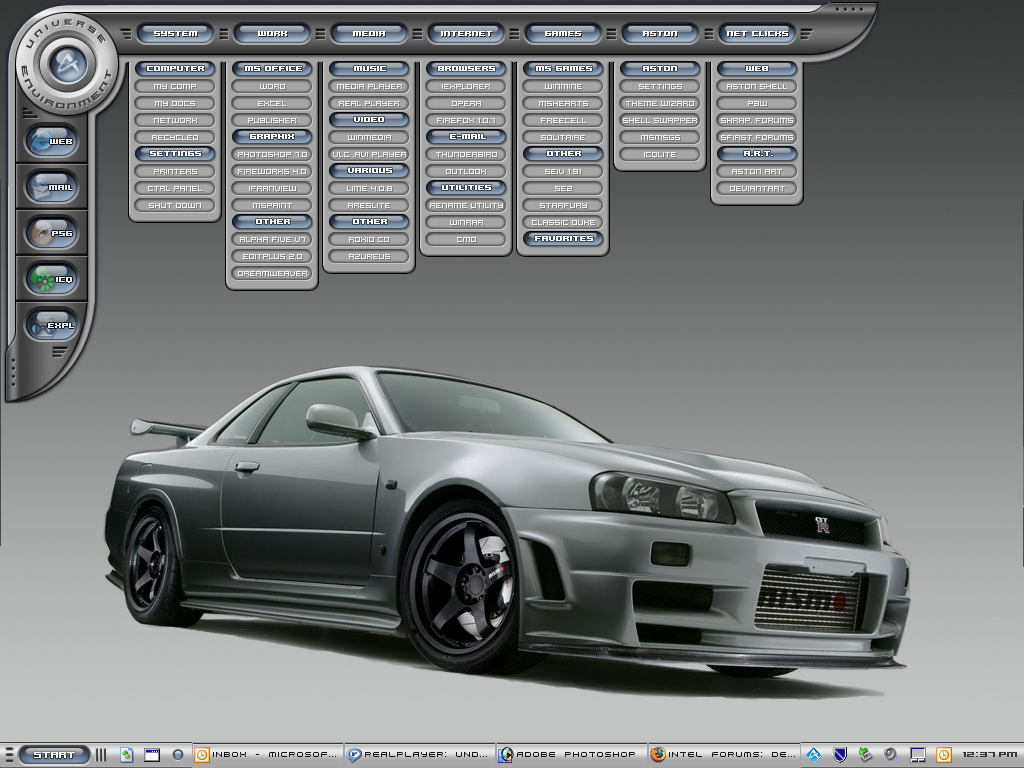Image resolution: width=1024 pixels, height=768 pixels.
Task: Launch the ICQ flower icon
Action: (51, 279)
